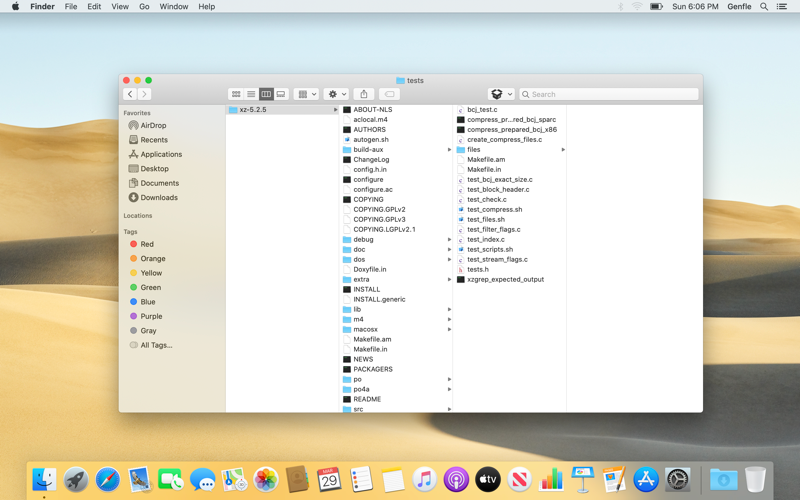Switch to gallery view
Screen dimensions: 800x500
point(281,94)
